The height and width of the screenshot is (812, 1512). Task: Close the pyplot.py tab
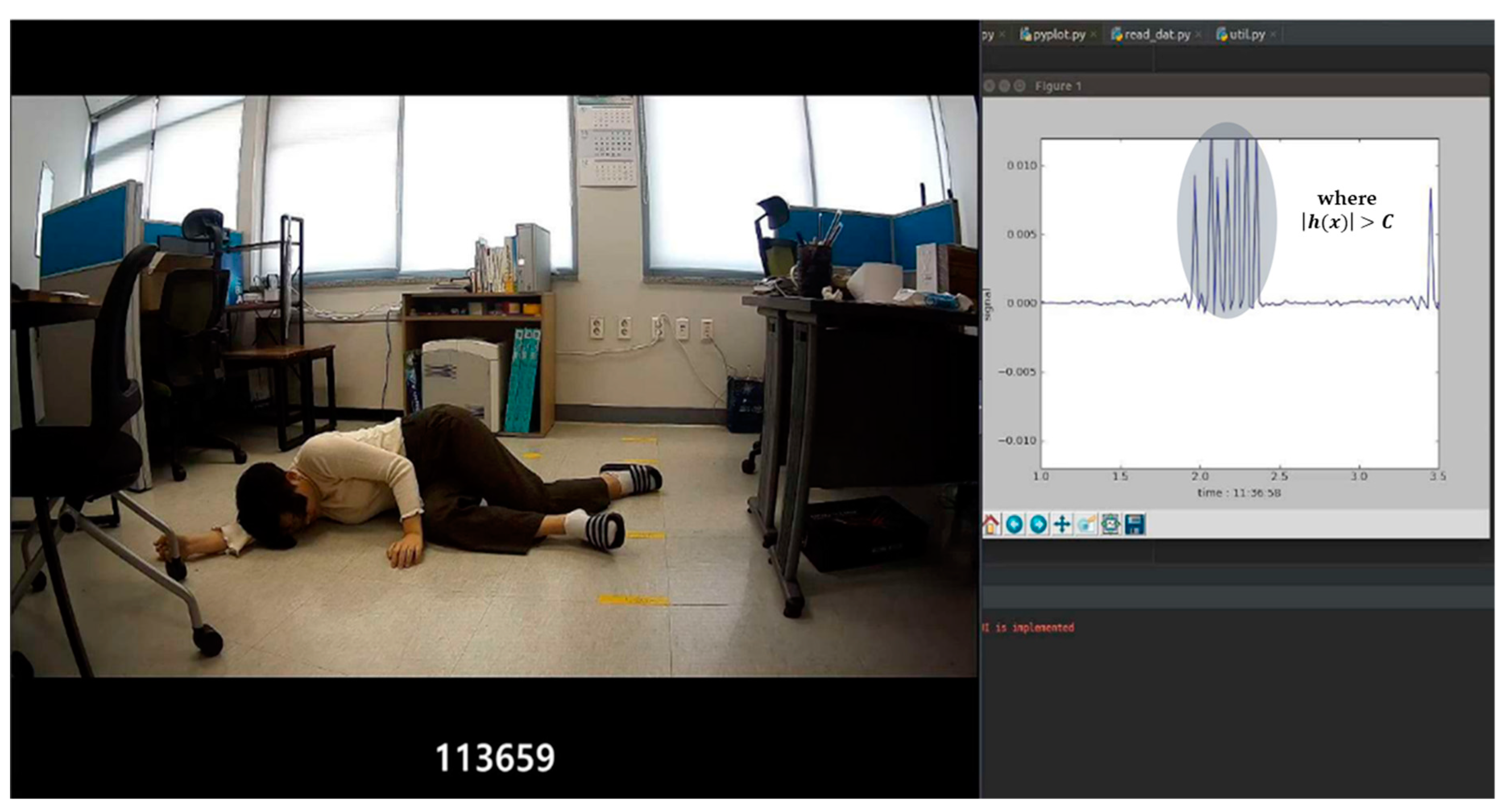(x=1094, y=35)
